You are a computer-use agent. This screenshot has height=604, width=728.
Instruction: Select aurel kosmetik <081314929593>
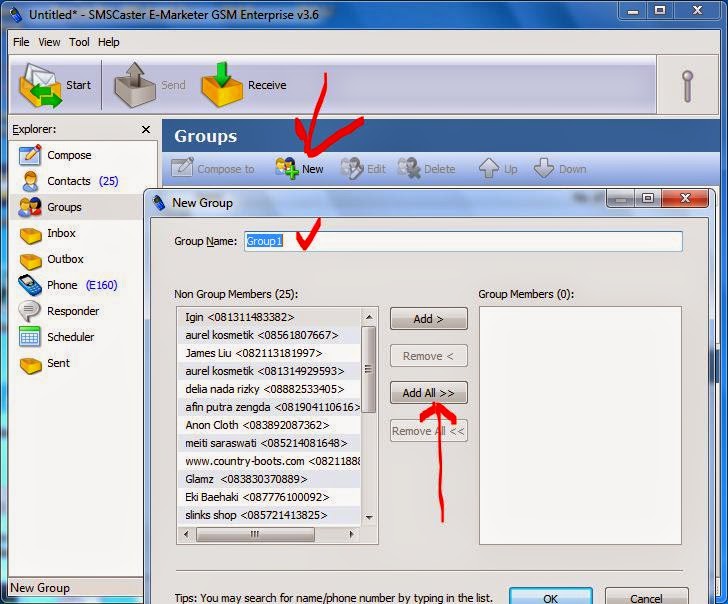[x=269, y=371]
